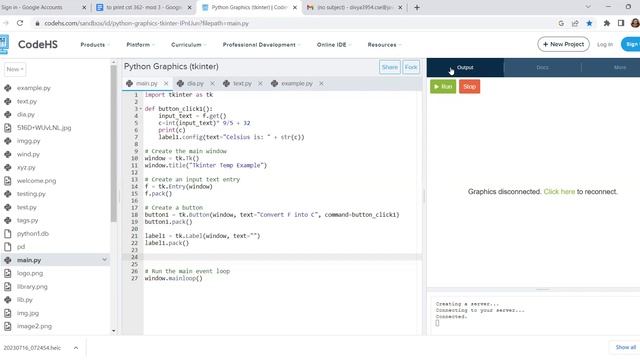Run the program with the Run button
This screenshot has height=360, width=640.
pos(443,87)
